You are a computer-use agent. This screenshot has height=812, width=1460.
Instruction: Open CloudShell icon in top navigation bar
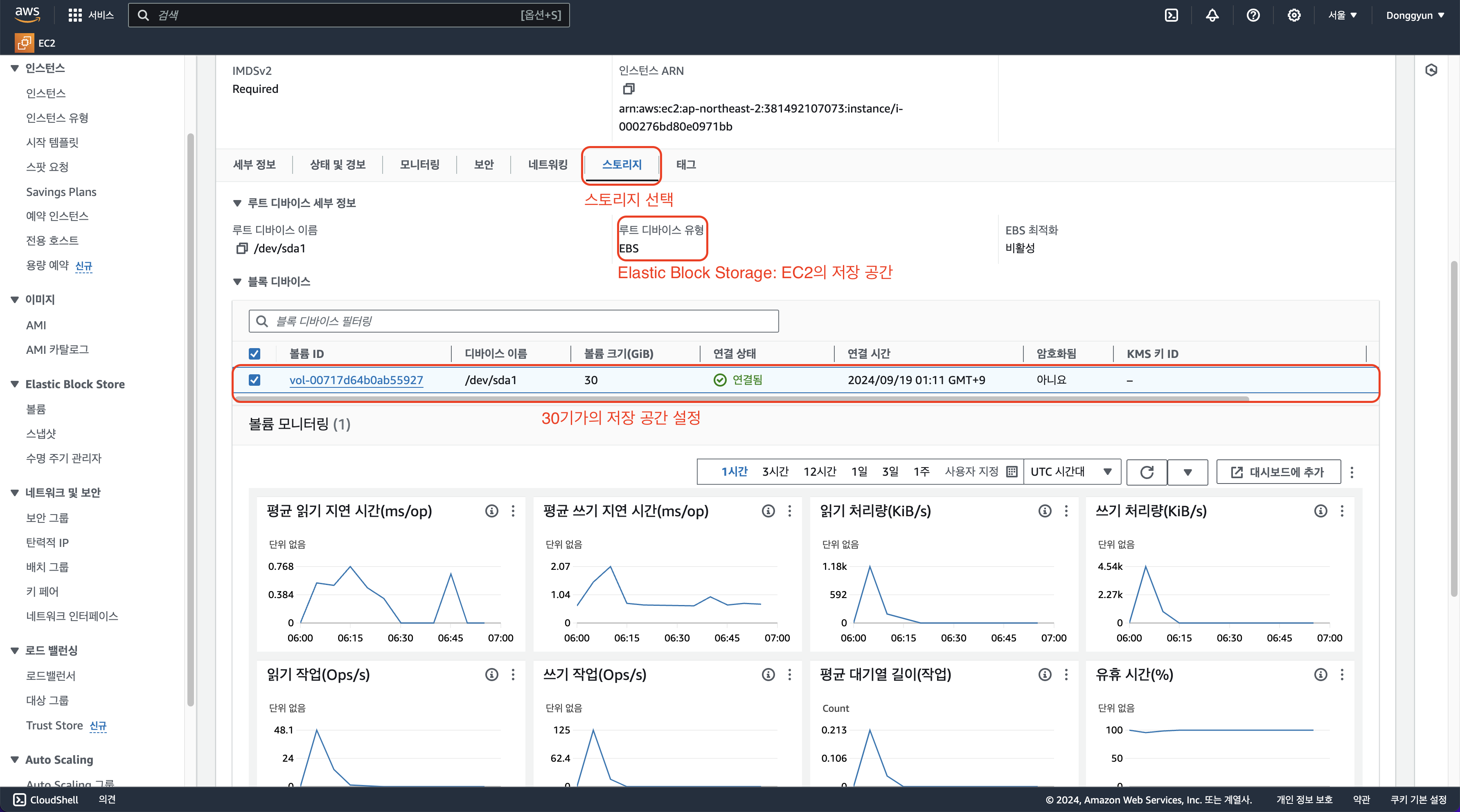coord(1171,15)
